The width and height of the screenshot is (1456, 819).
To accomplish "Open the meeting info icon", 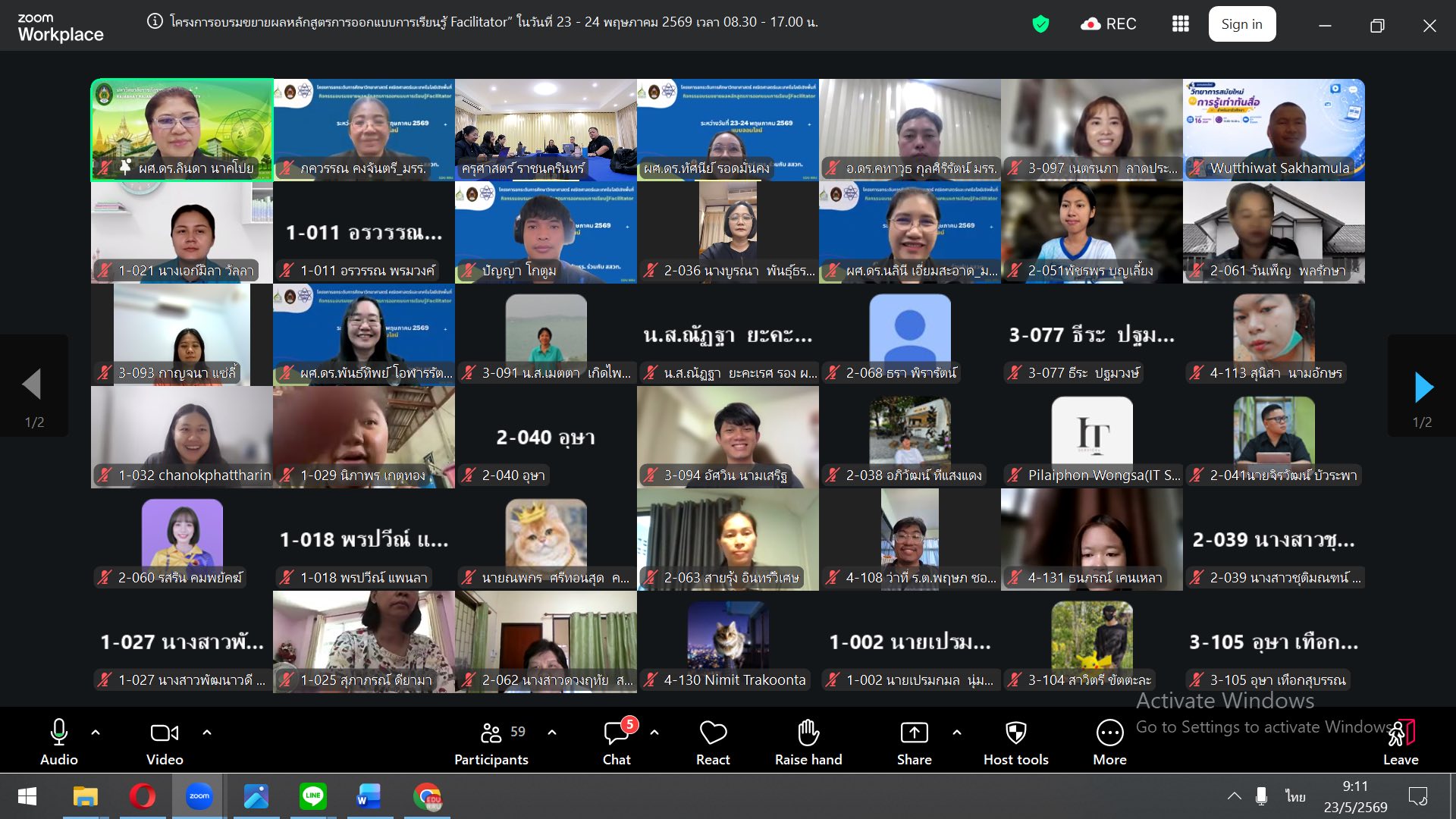I will 155,21.
